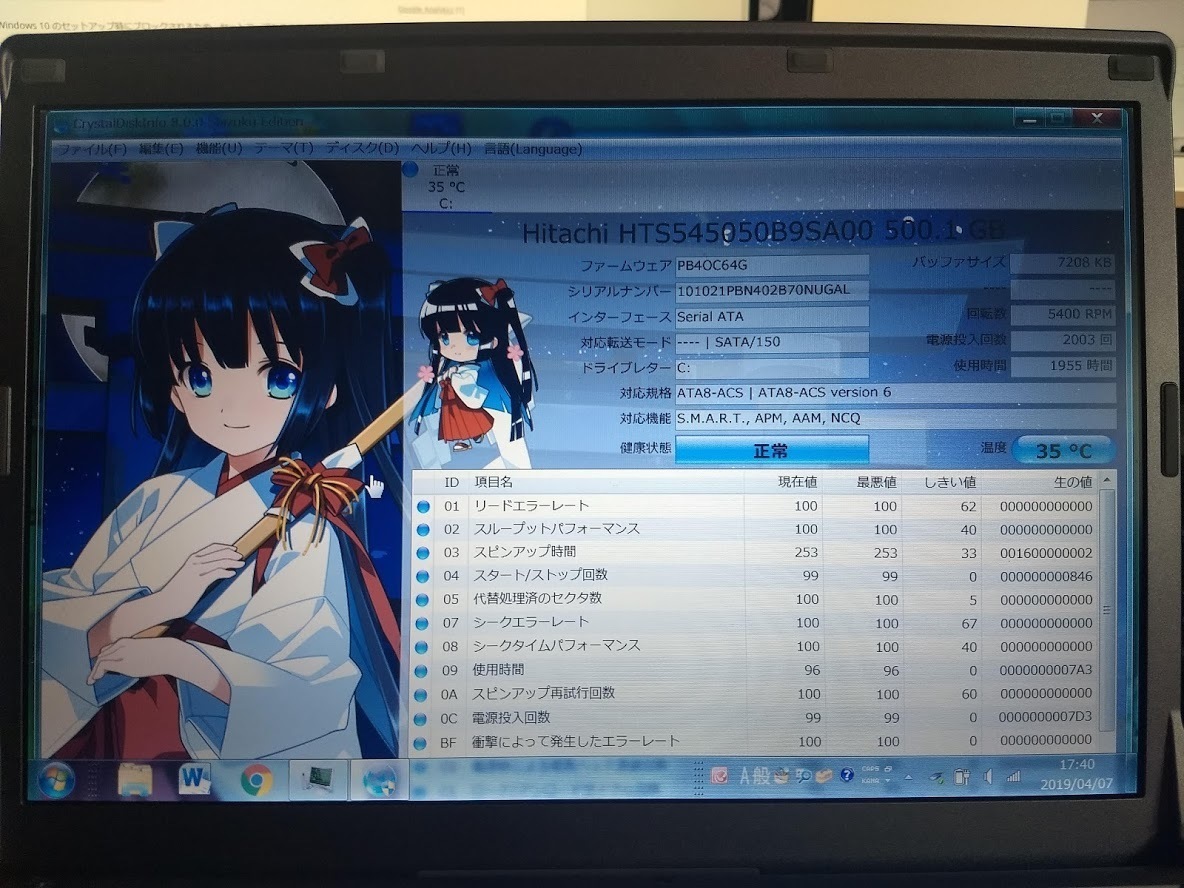Click the SATA/150 transfer mode field
Image resolution: width=1184 pixels, height=888 pixels.
771,342
